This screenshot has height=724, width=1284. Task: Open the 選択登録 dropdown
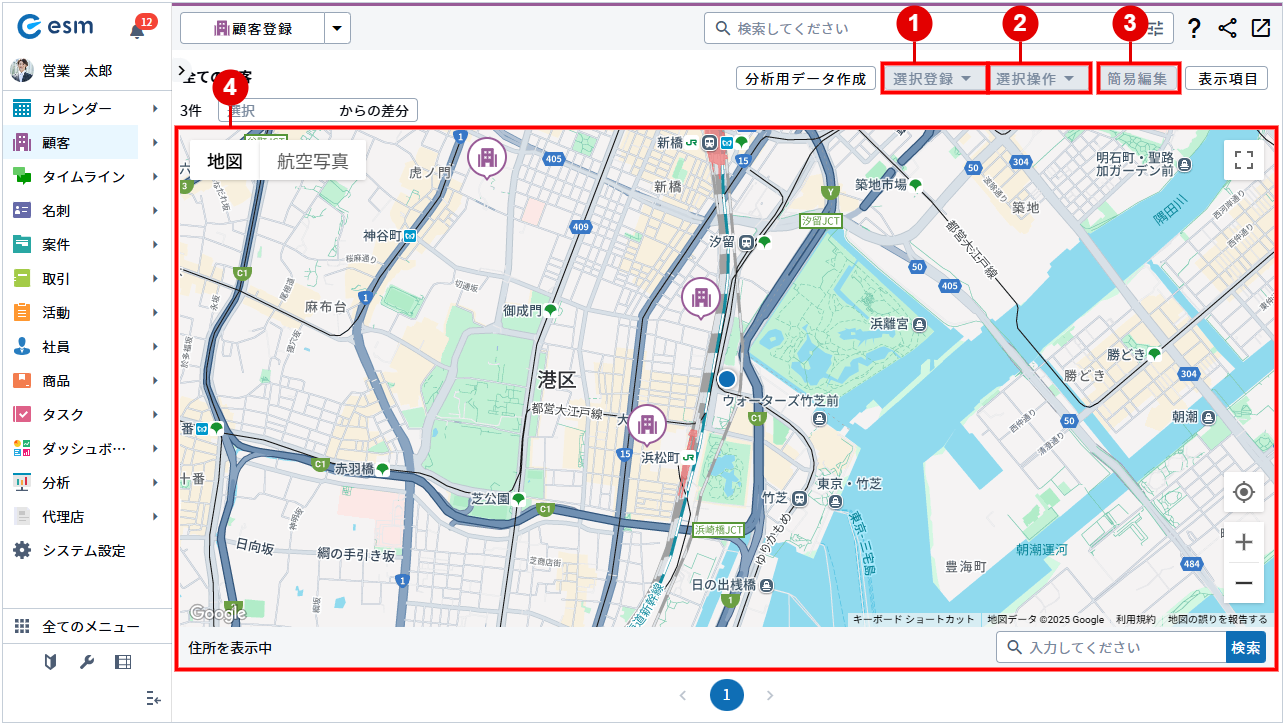933,78
